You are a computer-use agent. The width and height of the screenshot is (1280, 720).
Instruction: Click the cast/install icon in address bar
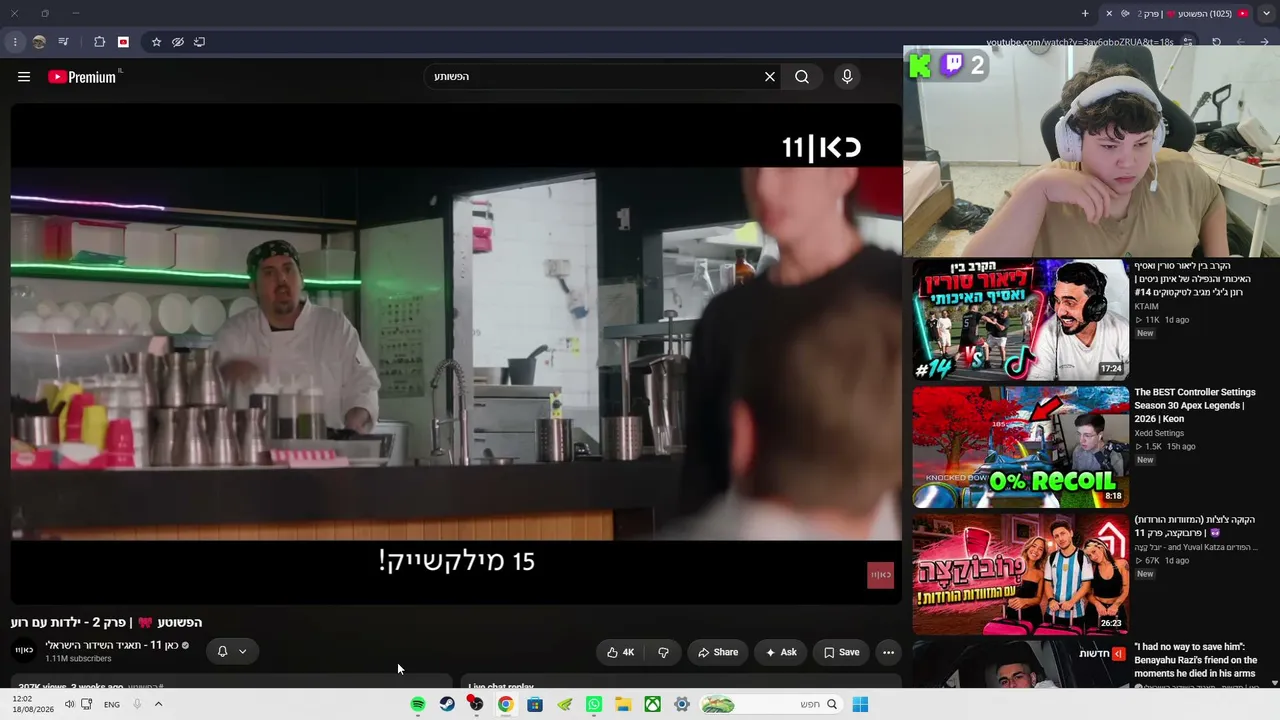point(199,42)
